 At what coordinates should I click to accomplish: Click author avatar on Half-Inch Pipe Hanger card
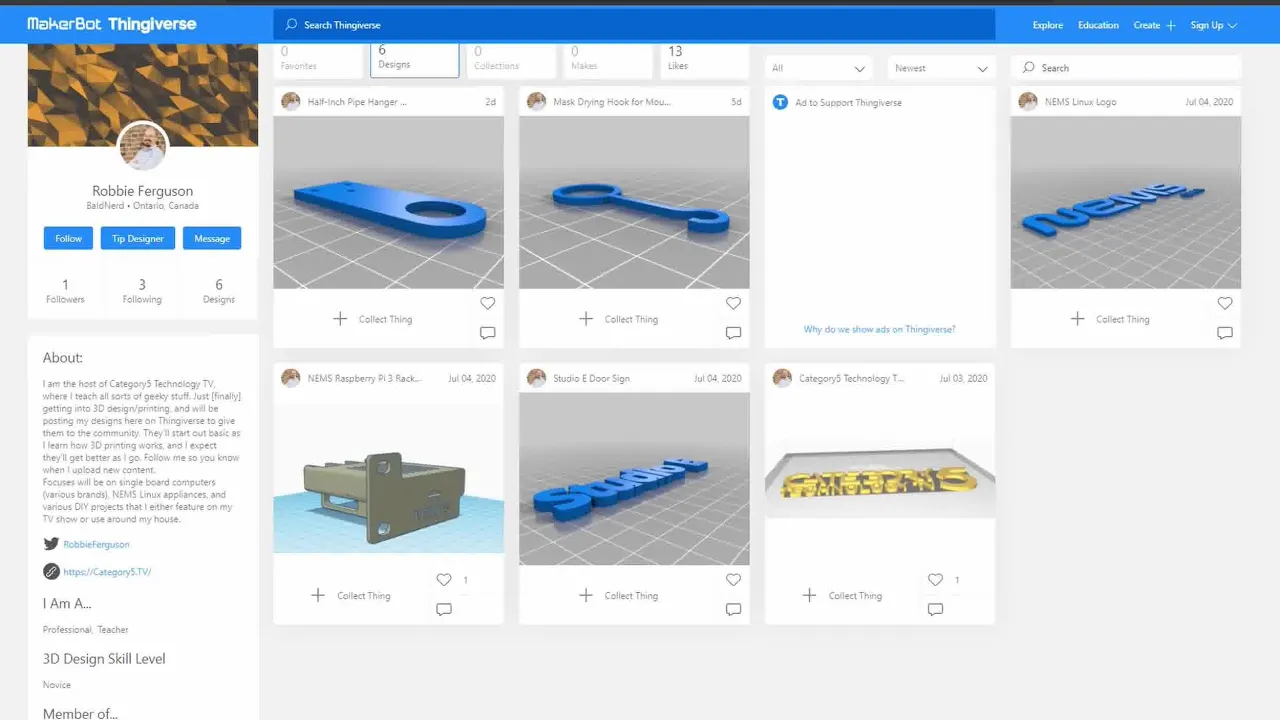pos(291,101)
